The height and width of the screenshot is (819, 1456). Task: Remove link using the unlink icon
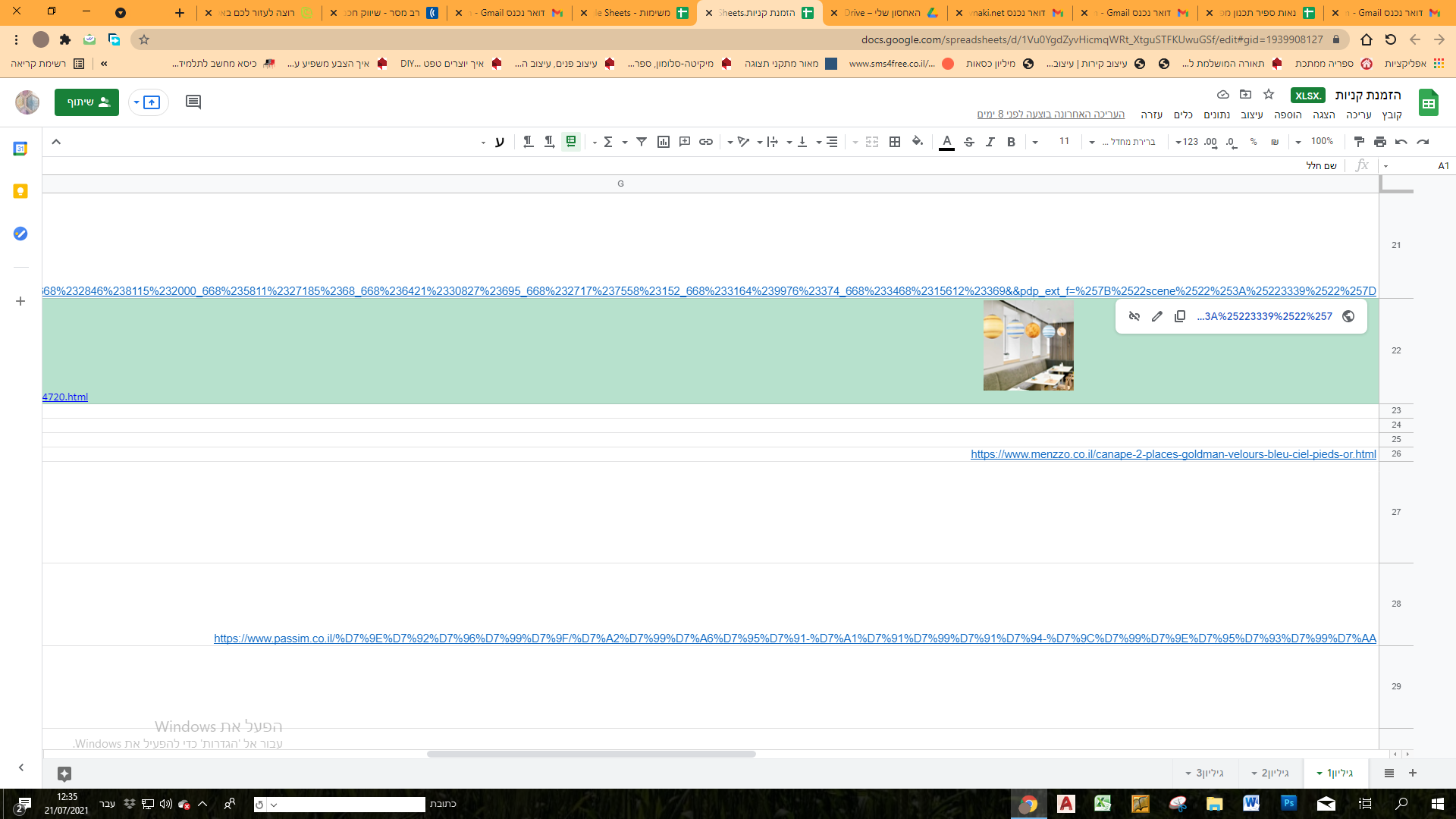(1134, 316)
